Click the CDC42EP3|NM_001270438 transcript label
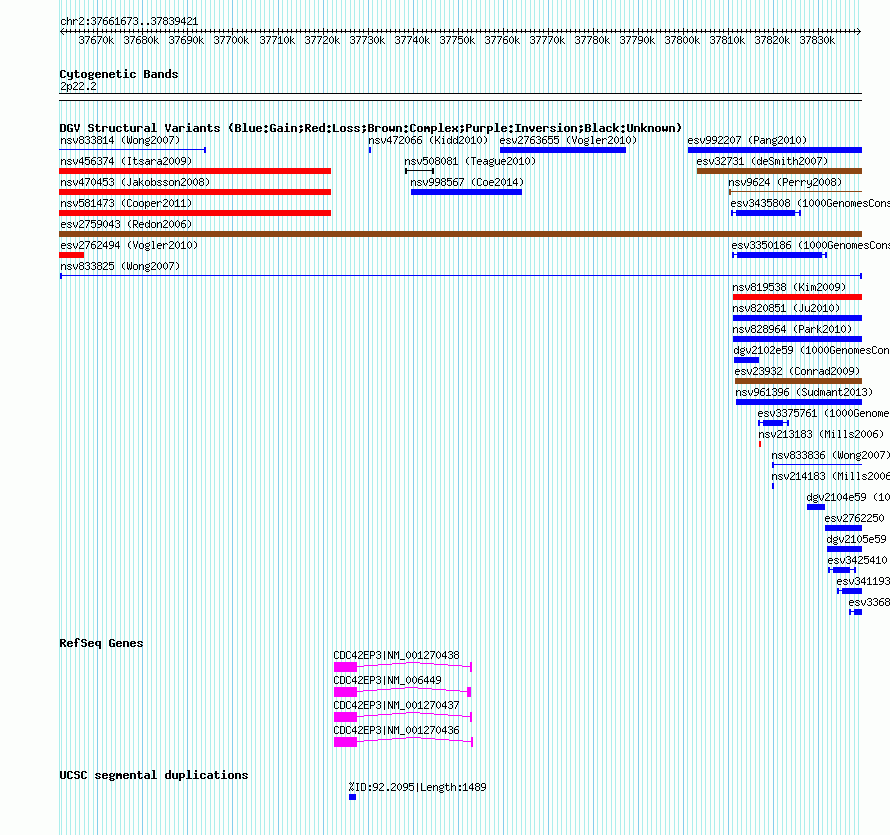This screenshot has width=890, height=835. pyautogui.click(x=396, y=655)
